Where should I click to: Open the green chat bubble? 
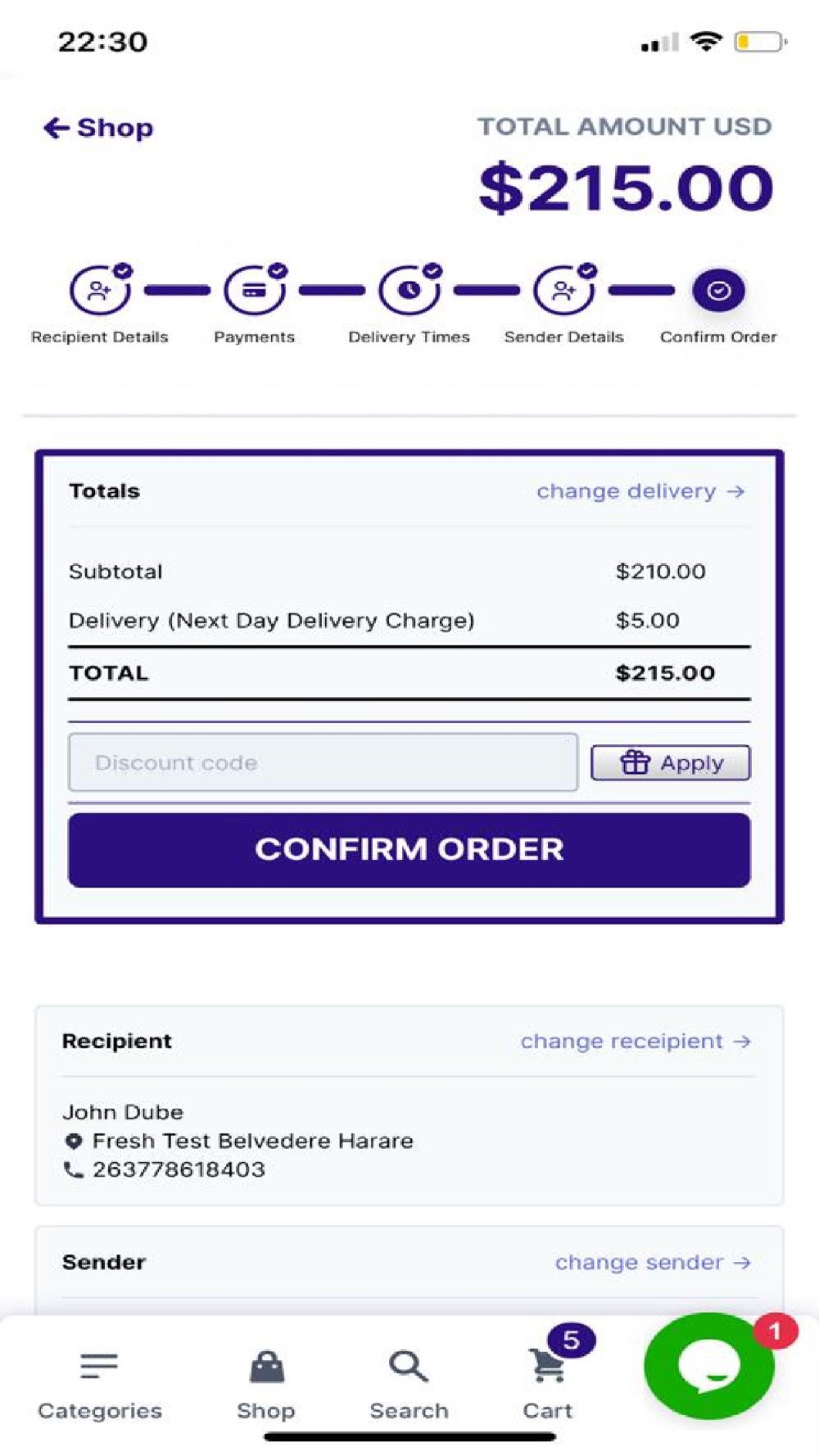[709, 1365]
